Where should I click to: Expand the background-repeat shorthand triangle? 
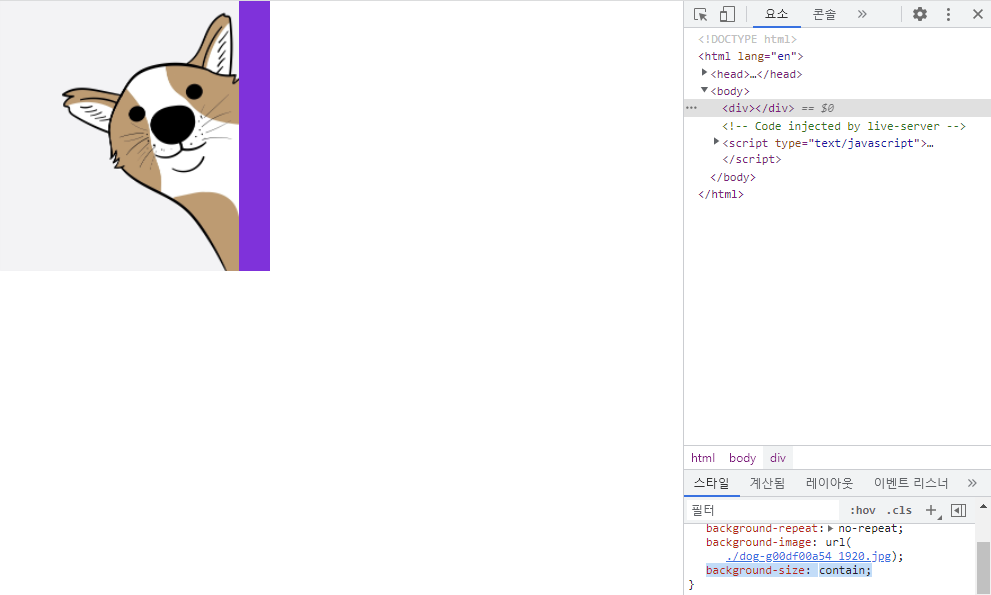[830, 528]
